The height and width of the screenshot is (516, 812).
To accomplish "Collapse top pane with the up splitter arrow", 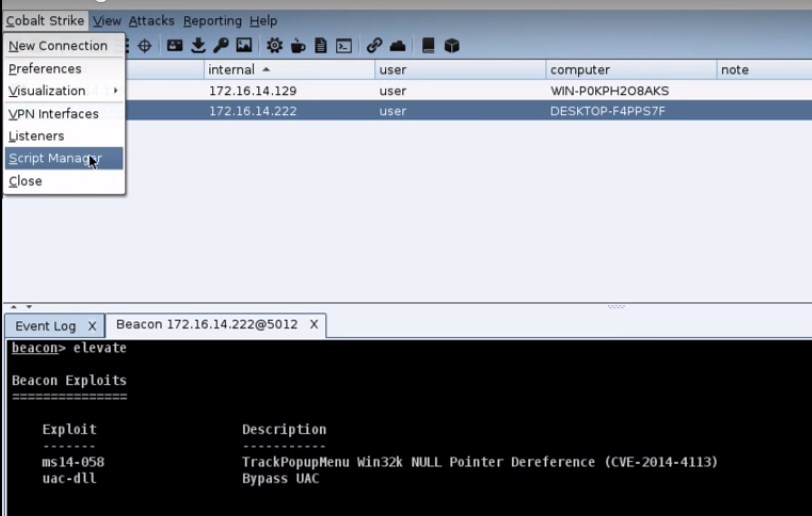I will pos(13,307).
